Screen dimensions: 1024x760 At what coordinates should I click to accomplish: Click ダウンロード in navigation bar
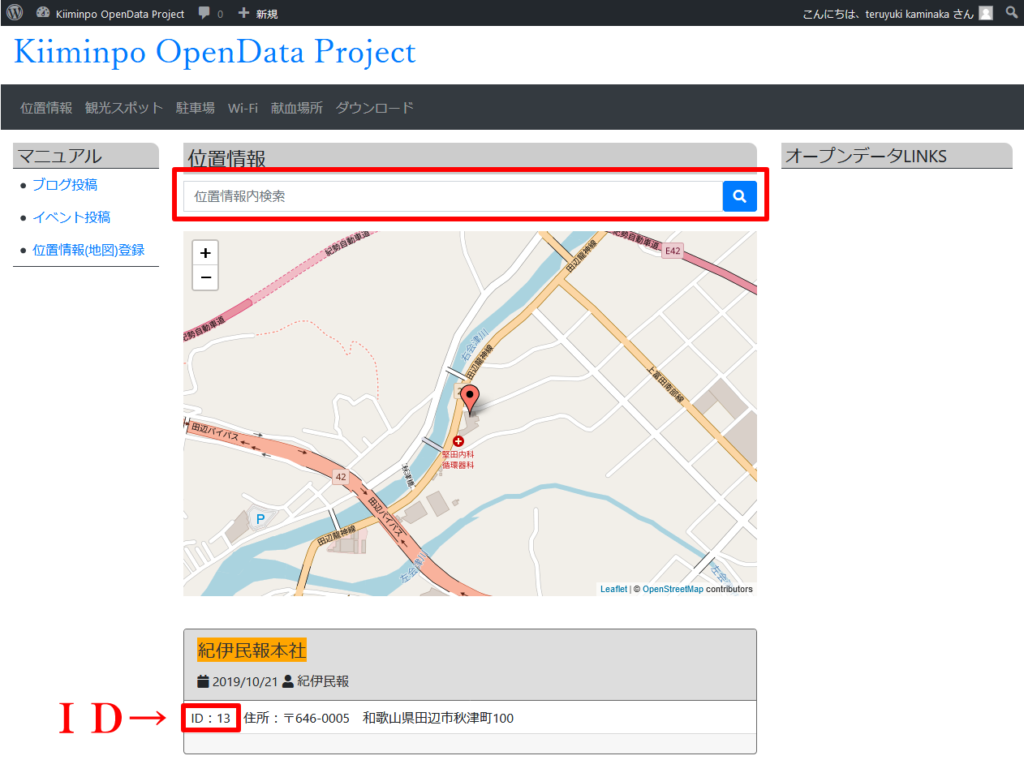click(x=374, y=108)
